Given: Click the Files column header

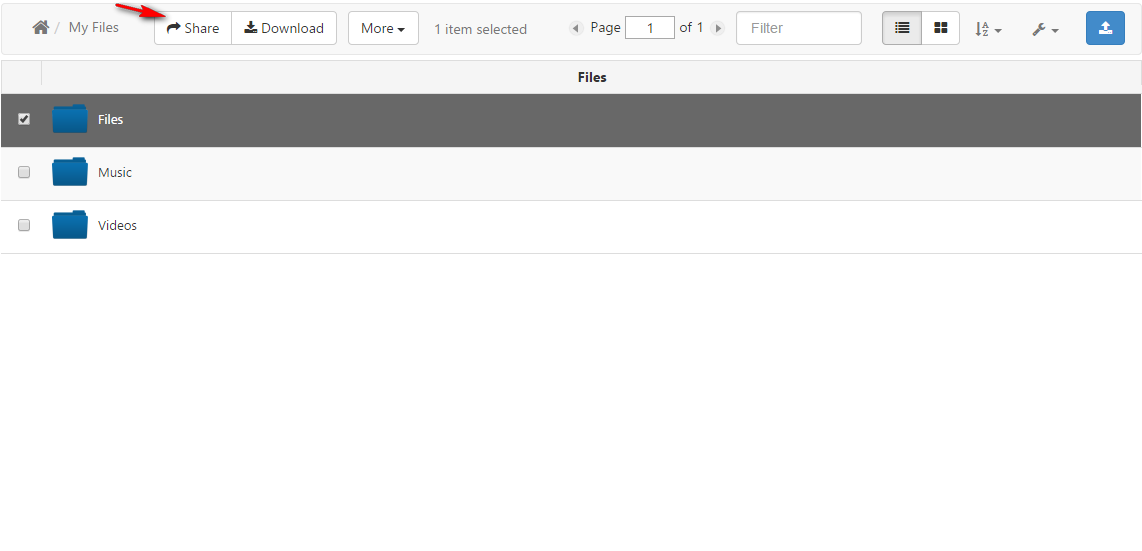Looking at the screenshot, I should point(591,77).
